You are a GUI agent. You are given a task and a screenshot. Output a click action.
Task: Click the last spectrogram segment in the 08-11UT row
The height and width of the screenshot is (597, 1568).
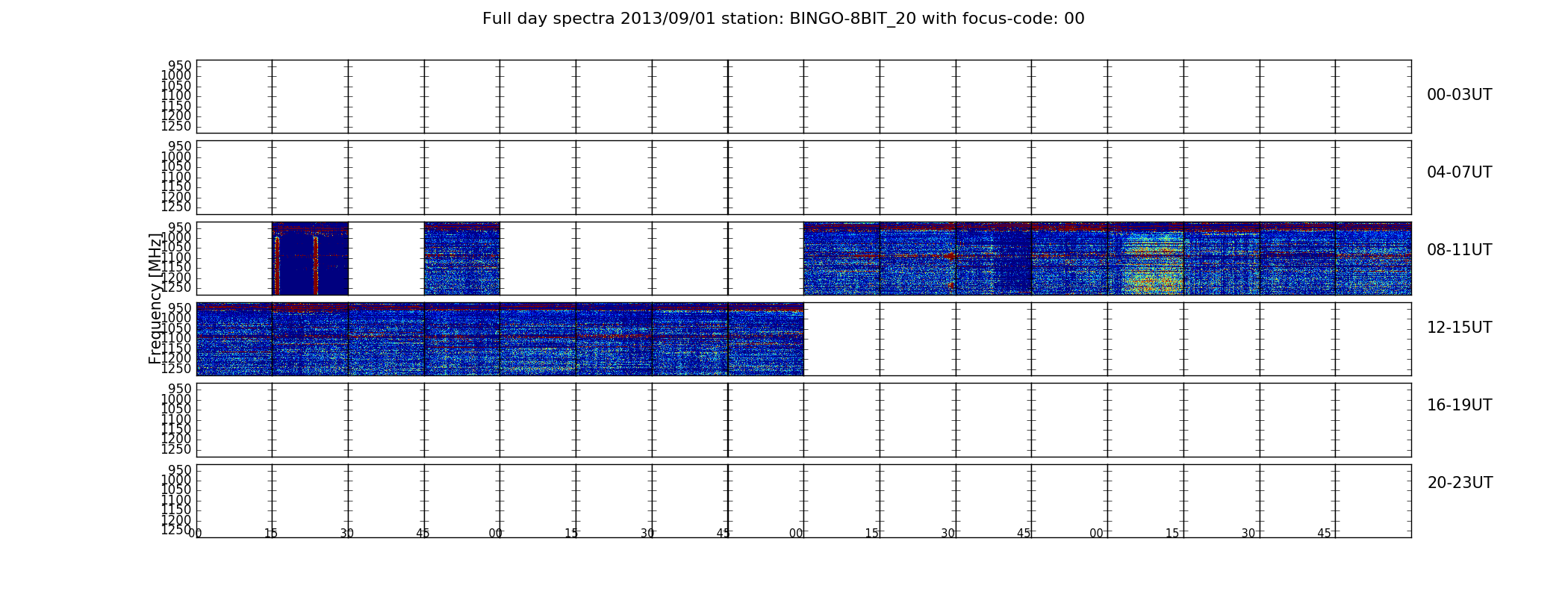point(1373,258)
